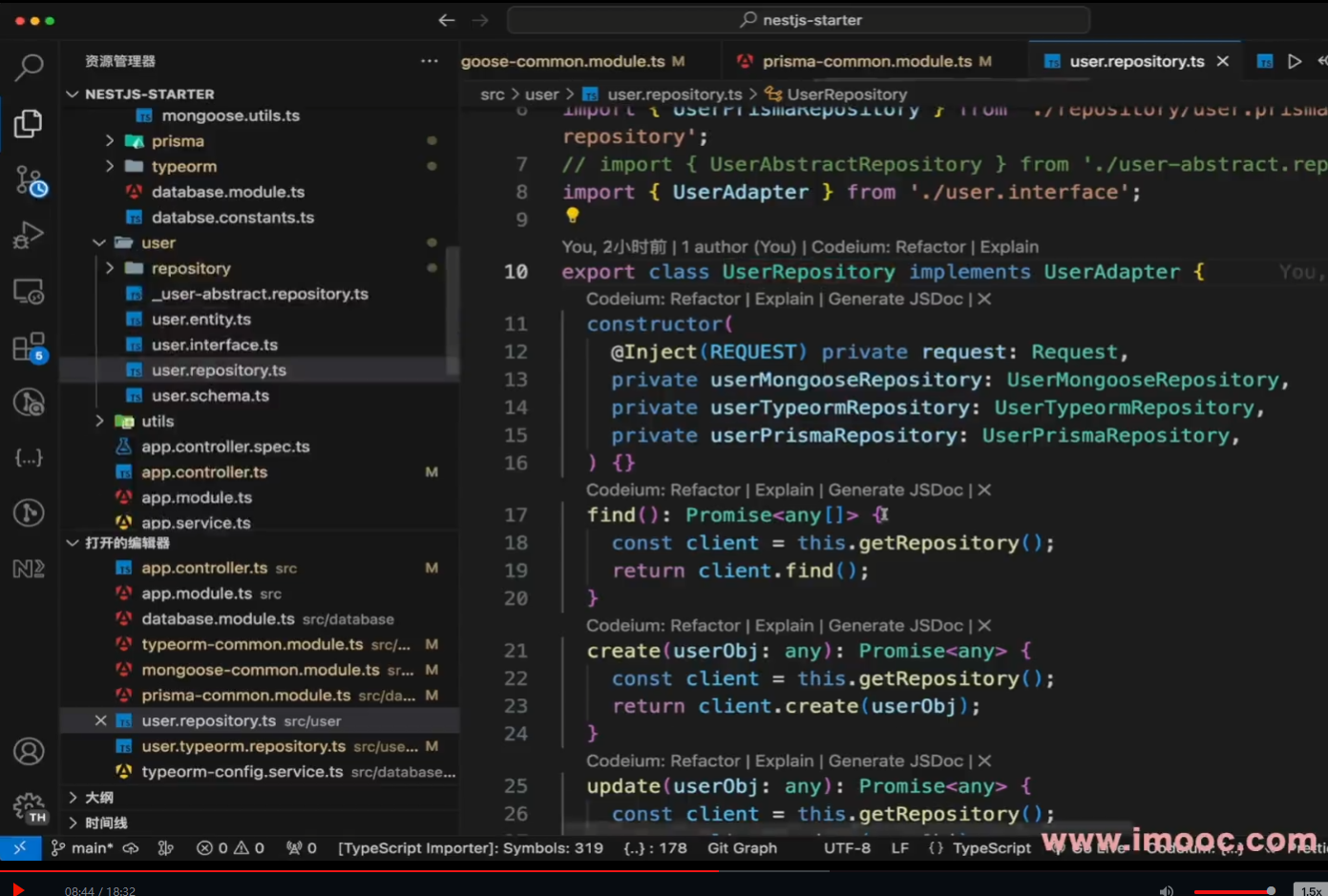Close user.repository.ts in open editors list
Viewport: 1328px width, 896px height.
(100, 720)
